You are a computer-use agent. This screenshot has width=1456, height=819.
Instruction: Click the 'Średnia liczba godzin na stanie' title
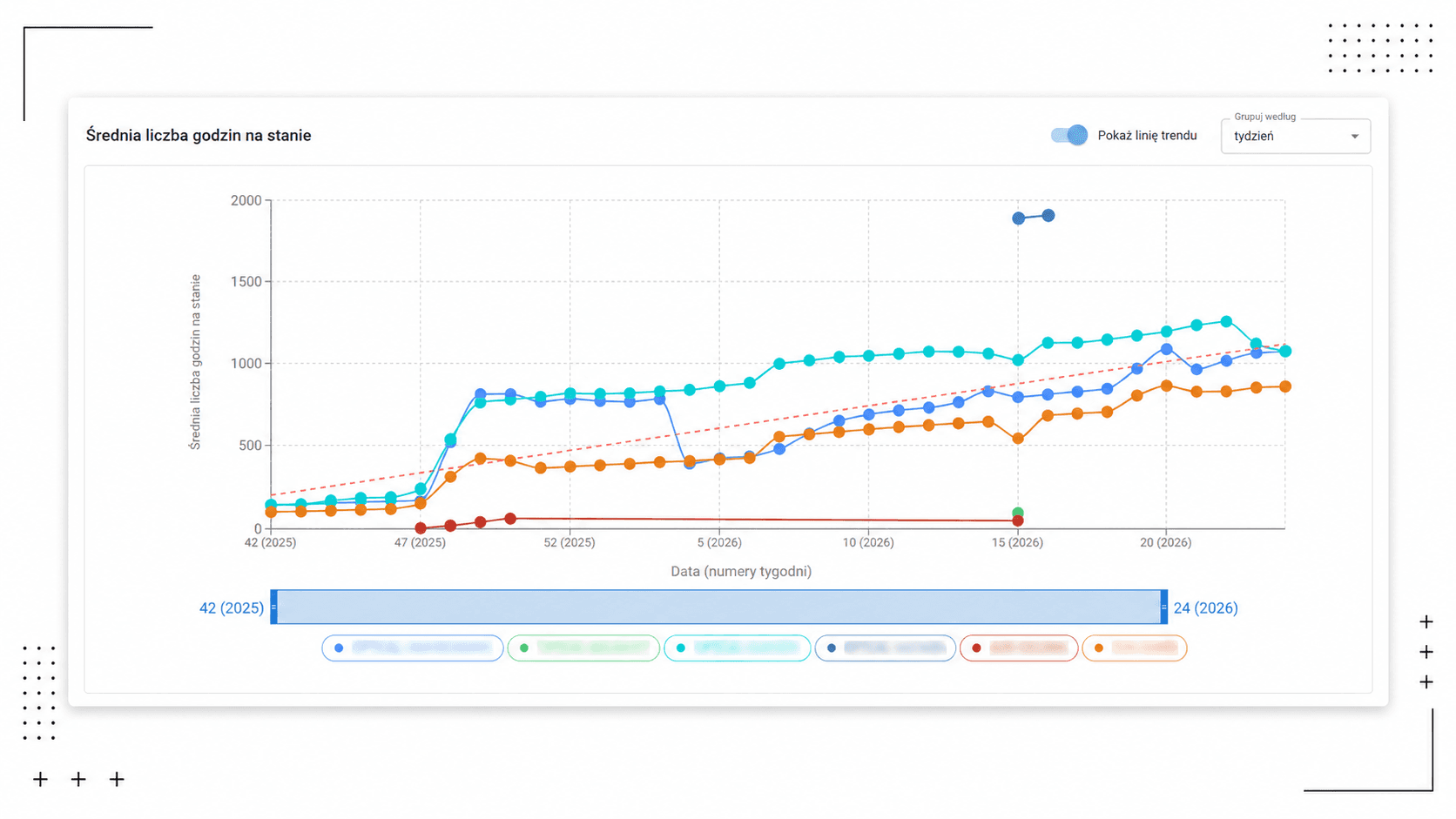[199, 135]
